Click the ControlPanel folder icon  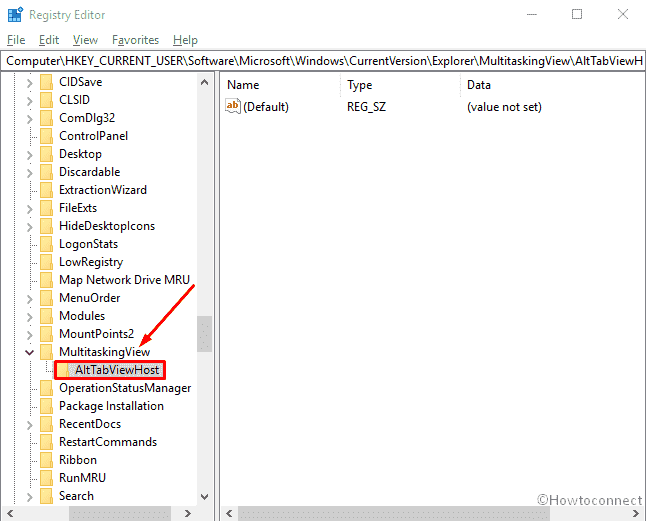coord(47,136)
